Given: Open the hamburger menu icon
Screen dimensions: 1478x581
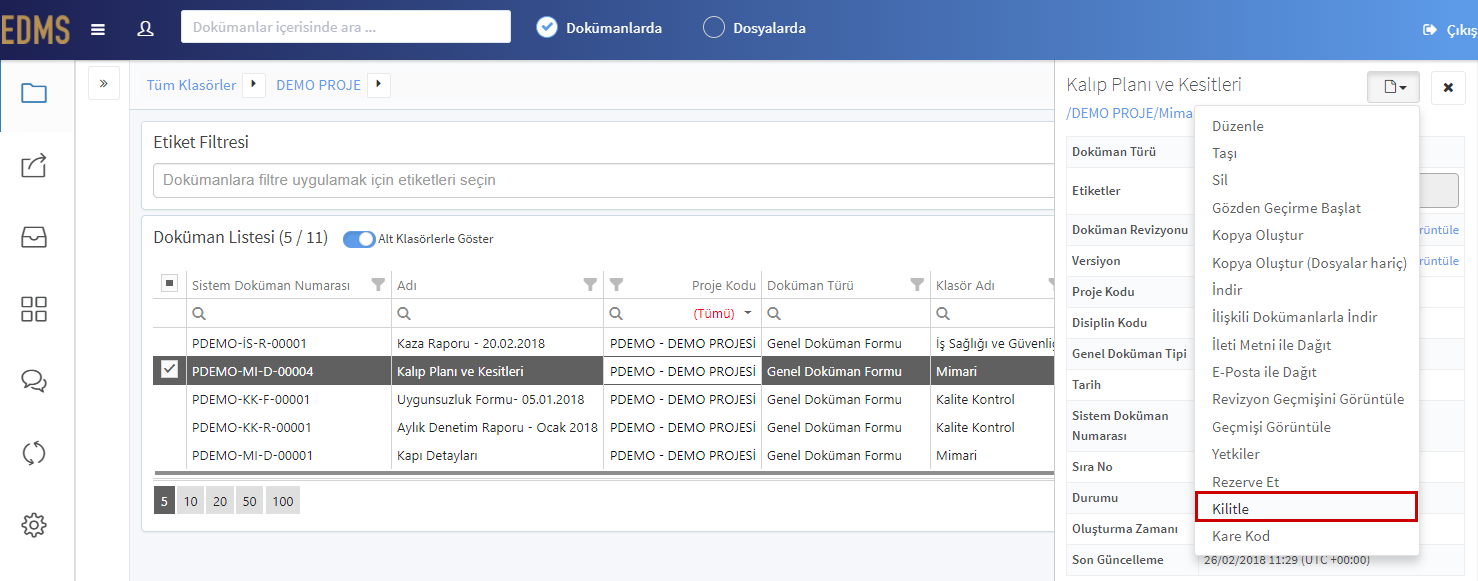Looking at the screenshot, I should 98,29.
